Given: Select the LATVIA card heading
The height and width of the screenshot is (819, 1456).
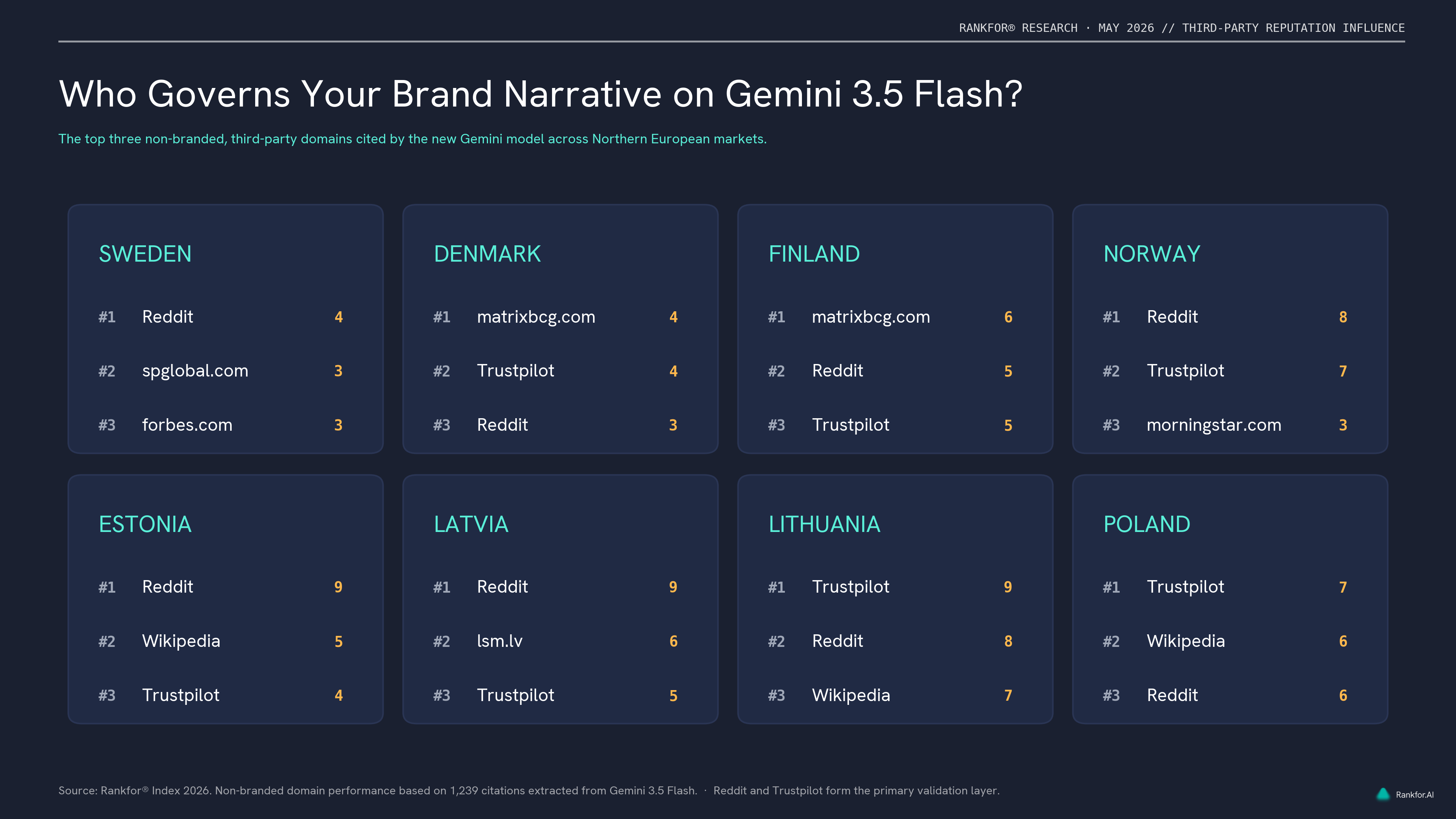Looking at the screenshot, I should 471,524.
